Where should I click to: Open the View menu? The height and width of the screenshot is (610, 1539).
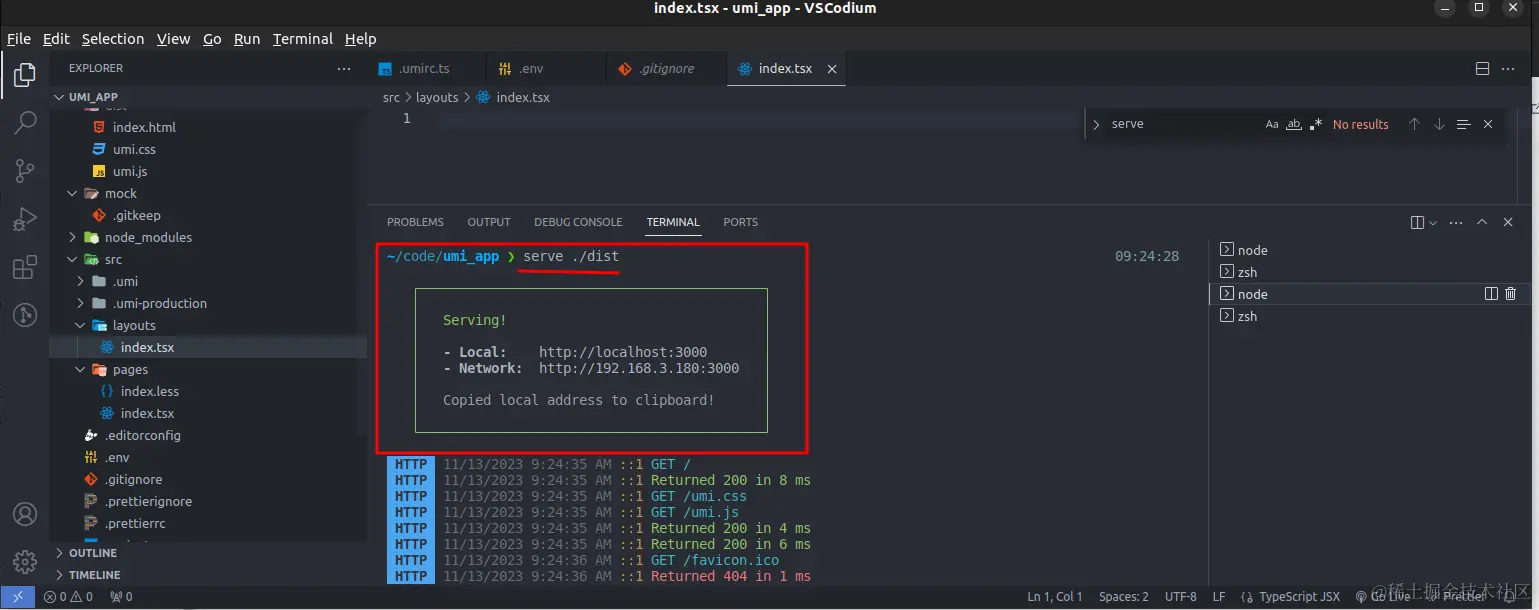173,39
